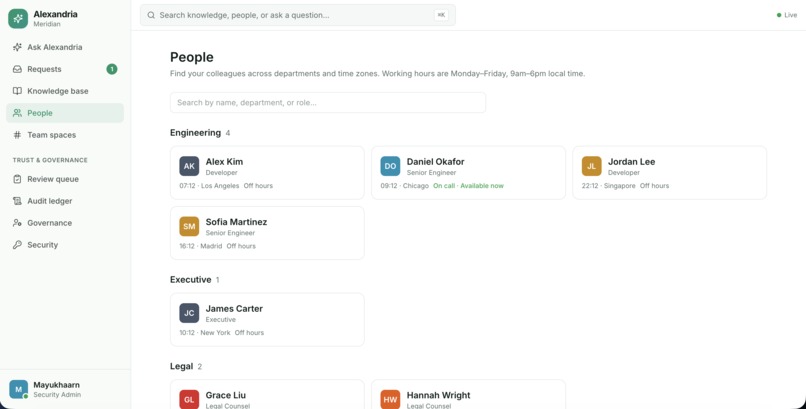Image resolution: width=806 pixels, height=409 pixels.
Task: Click the search by name field
Action: [328, 103]
